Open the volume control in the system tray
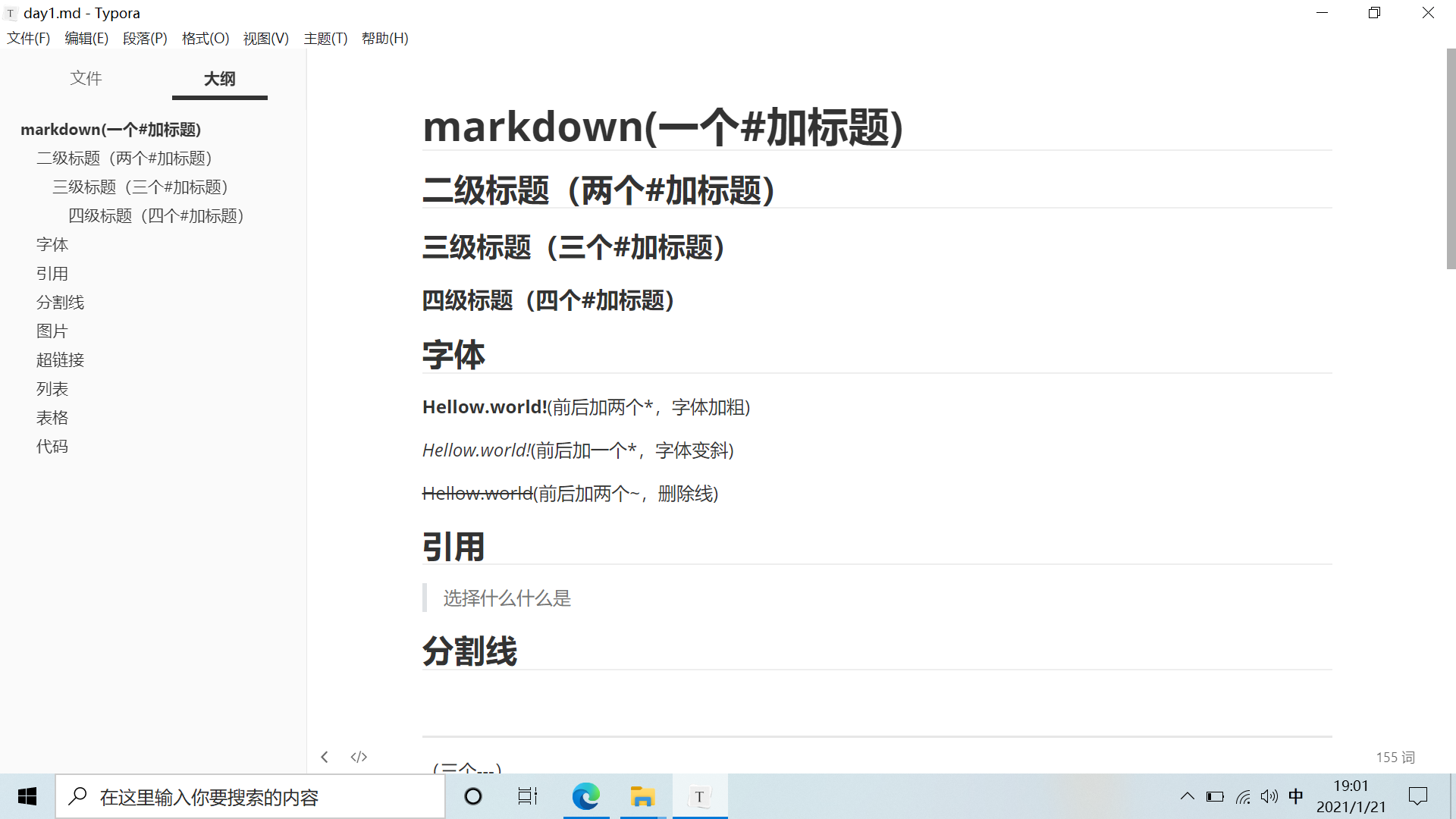 pos(1269,796)
